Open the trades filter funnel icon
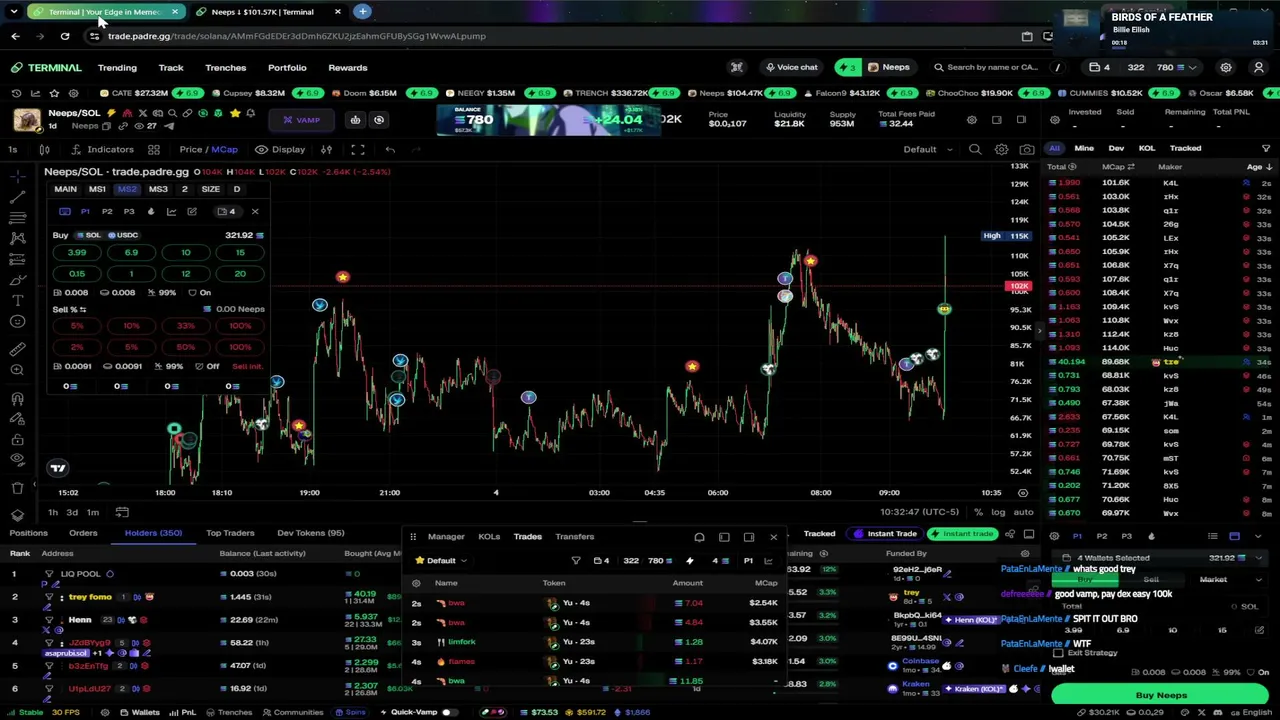This screenshot has height=720, width=1280. pos(1266,148)
